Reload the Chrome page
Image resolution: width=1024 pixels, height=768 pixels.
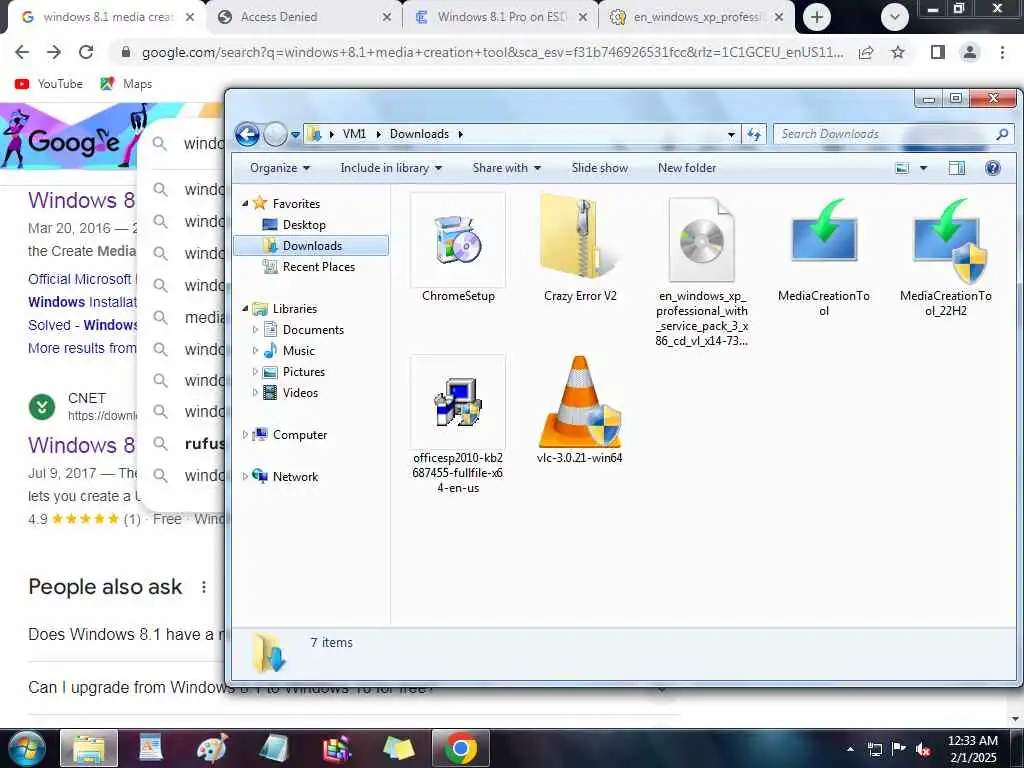pyautogui.click(x=86, y=52)
